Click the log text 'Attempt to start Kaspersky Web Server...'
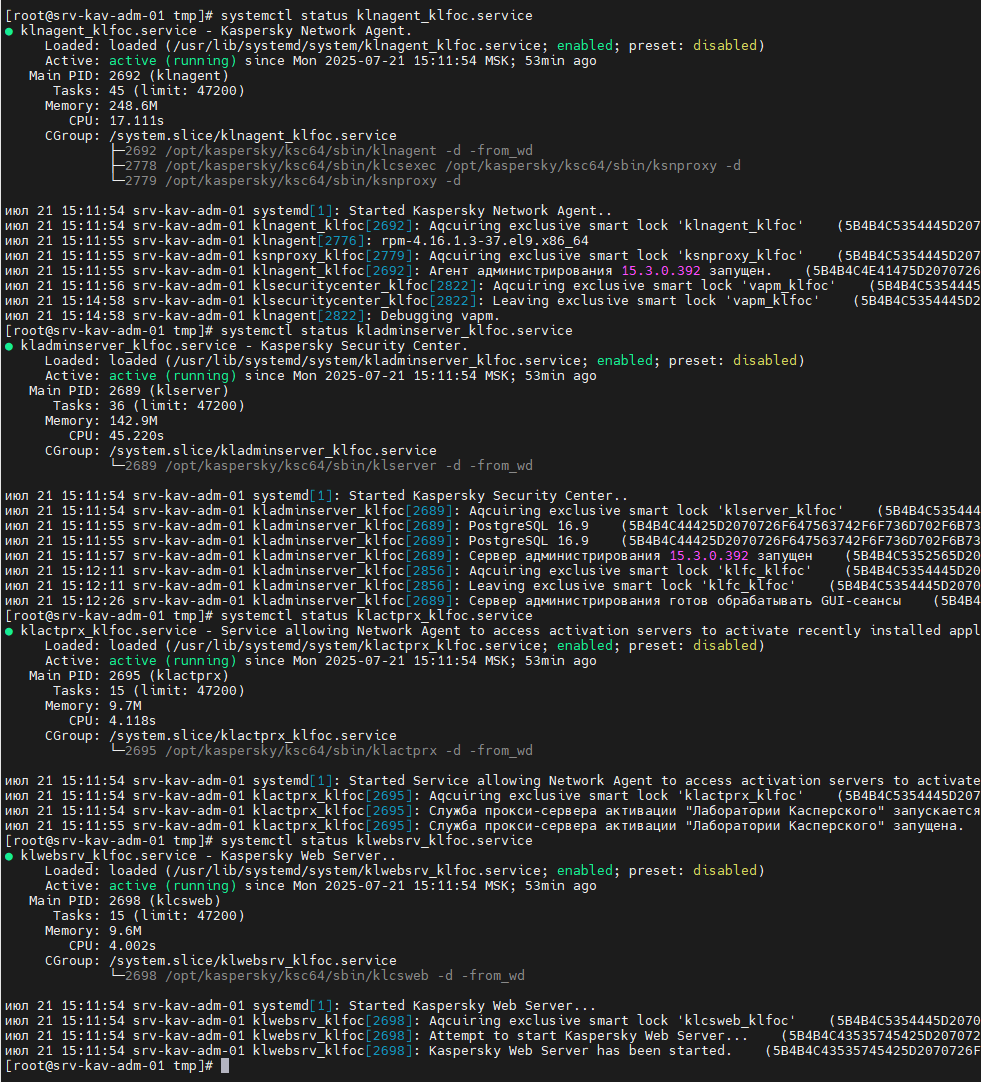The height and width of the screenshot is (1082, 981). click(588, 1036)
